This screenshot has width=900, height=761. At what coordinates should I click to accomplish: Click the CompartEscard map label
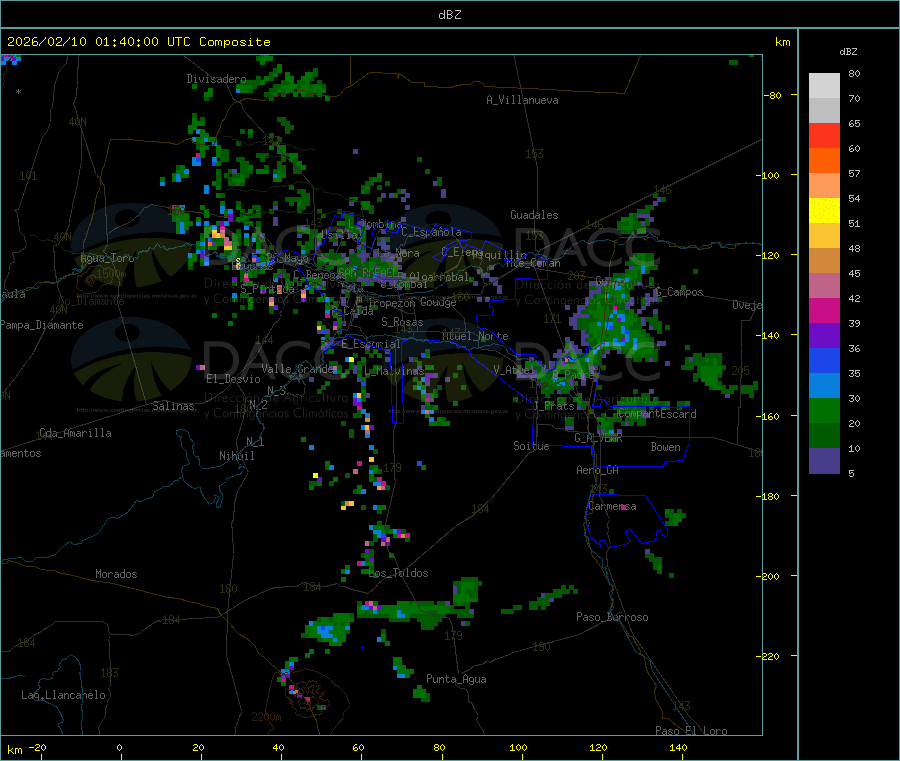coord(658,414)
